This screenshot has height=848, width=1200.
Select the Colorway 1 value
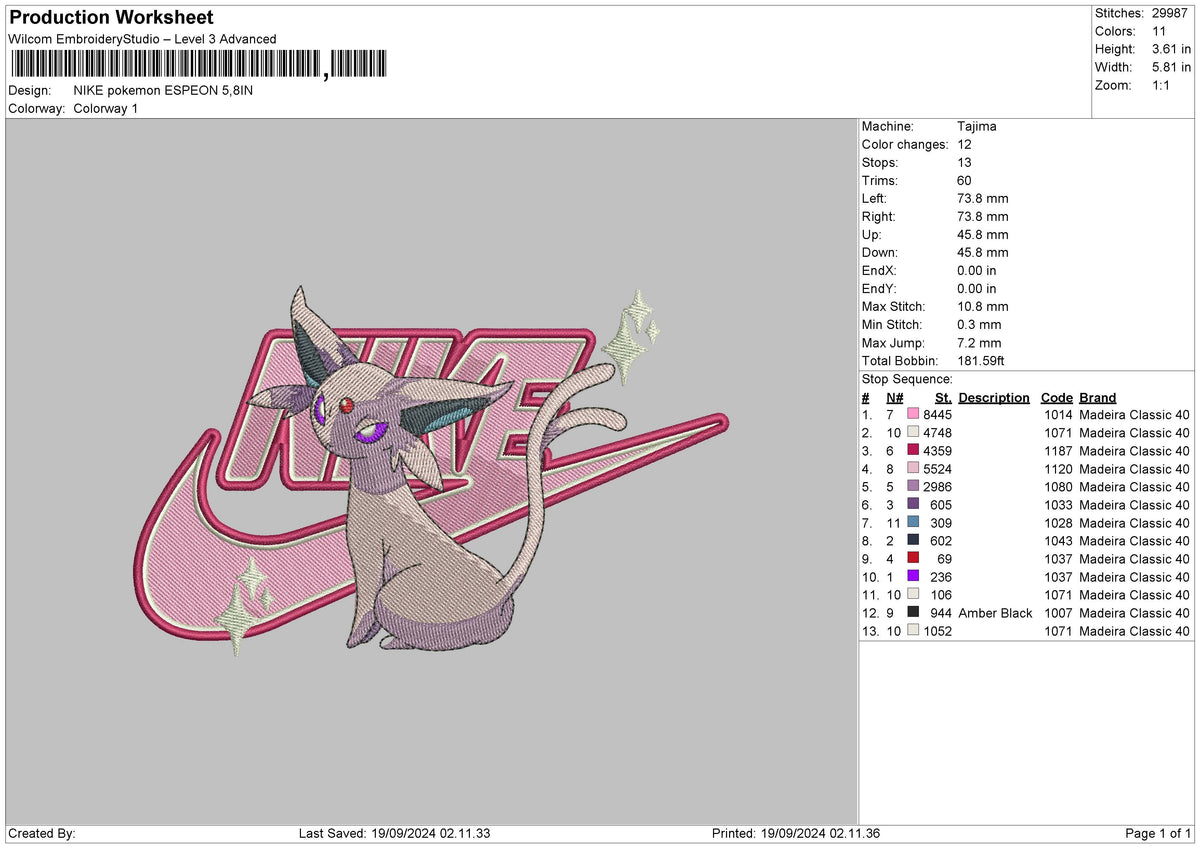tap(106, 108)
